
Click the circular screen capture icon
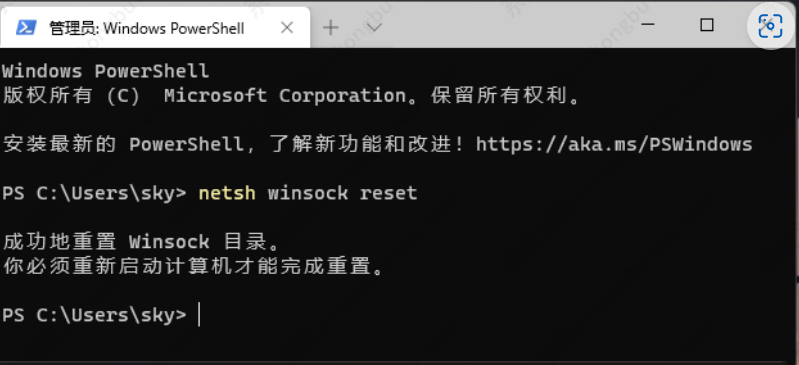click(770, 26)
